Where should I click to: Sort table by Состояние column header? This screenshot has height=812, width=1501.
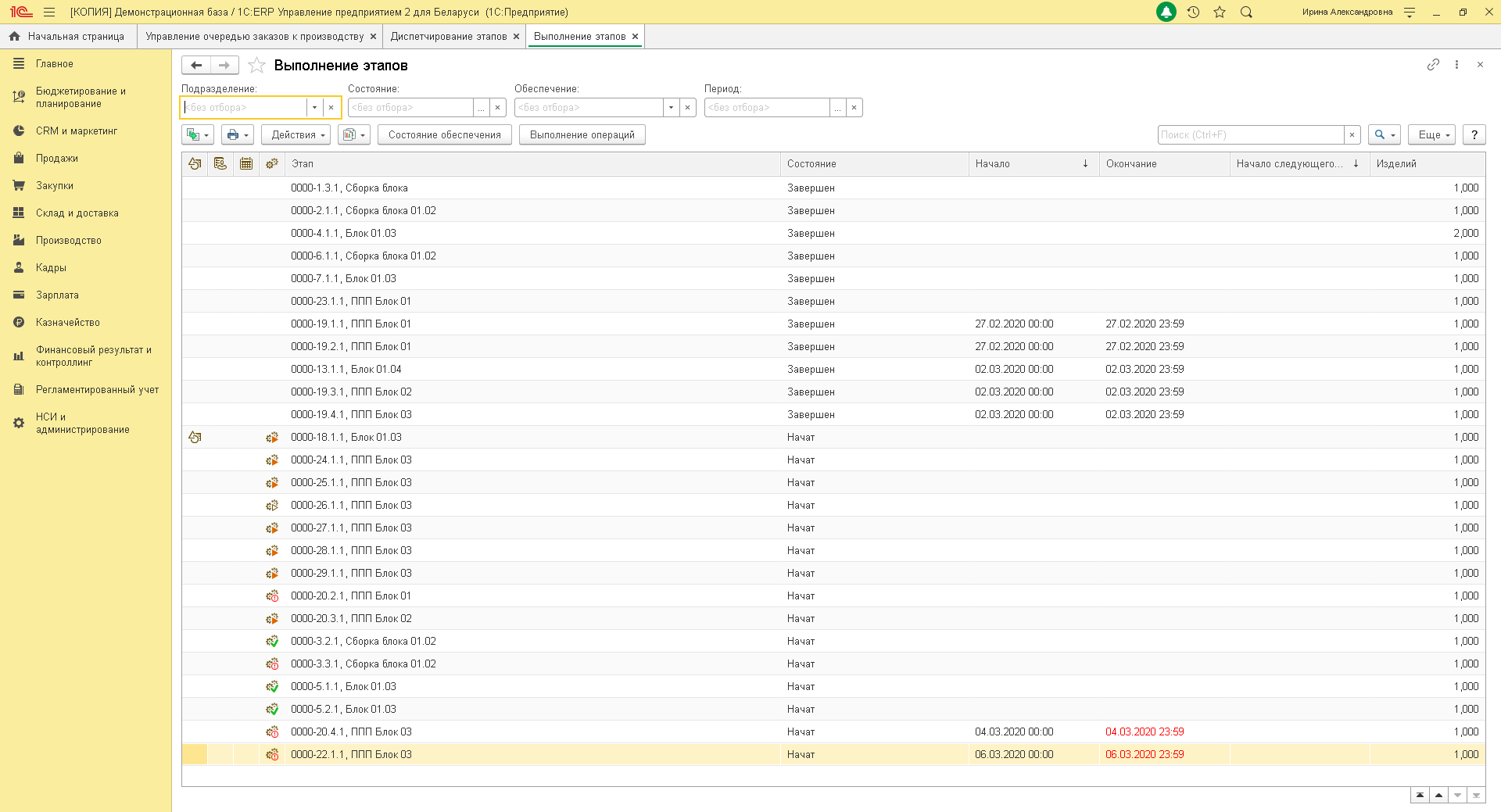pyautogui.click(x=811, y=164)
